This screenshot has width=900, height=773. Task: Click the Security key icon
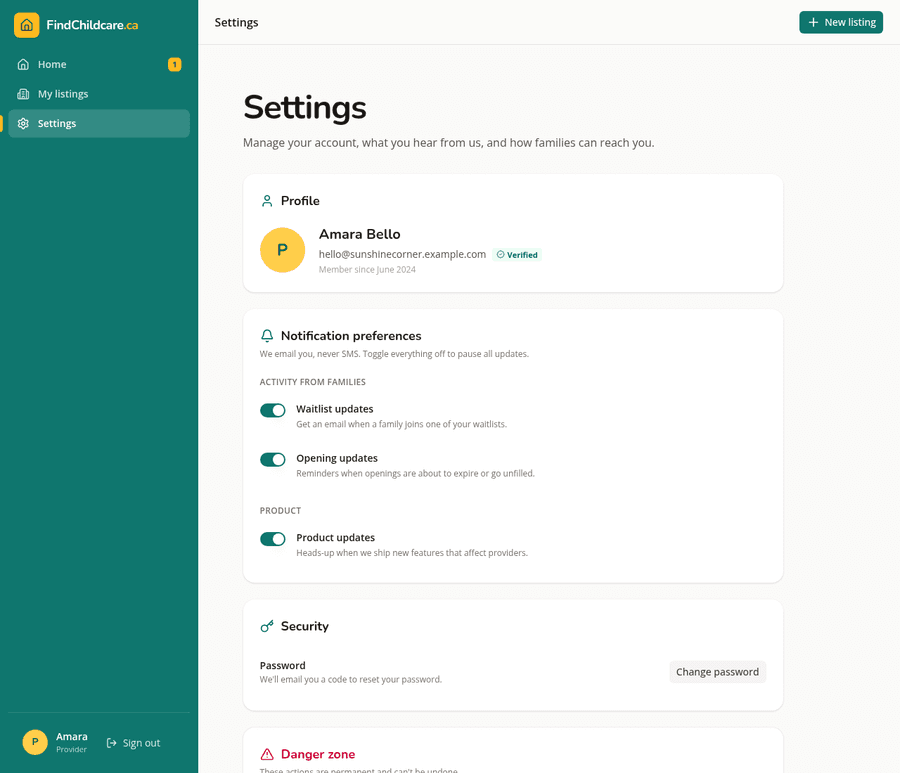point(267,626)
